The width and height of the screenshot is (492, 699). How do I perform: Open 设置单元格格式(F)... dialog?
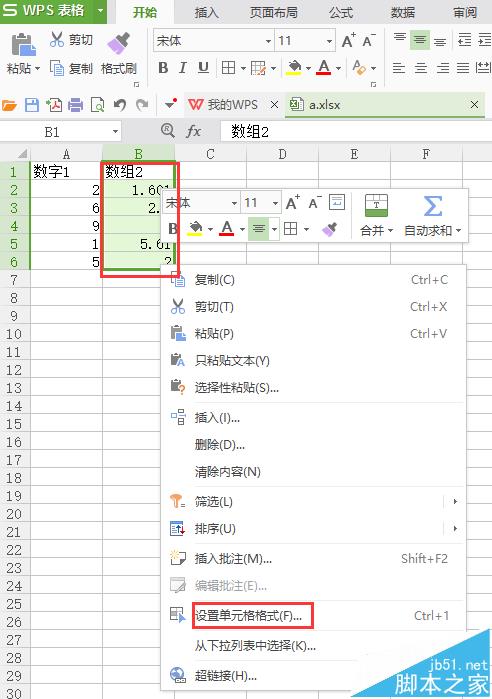point(314,616)
